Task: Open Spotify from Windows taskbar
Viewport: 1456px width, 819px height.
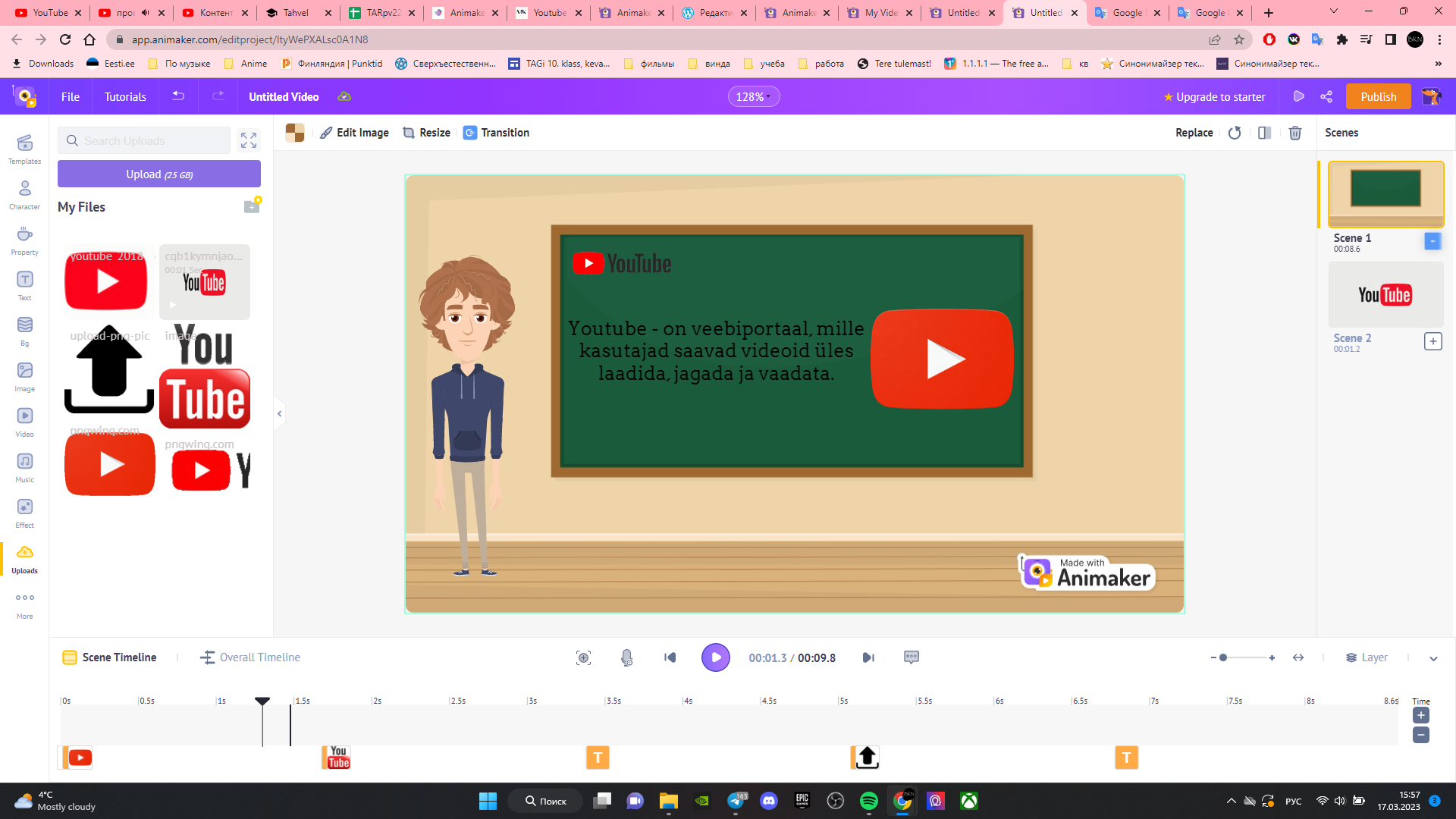Action: [869, 801]
